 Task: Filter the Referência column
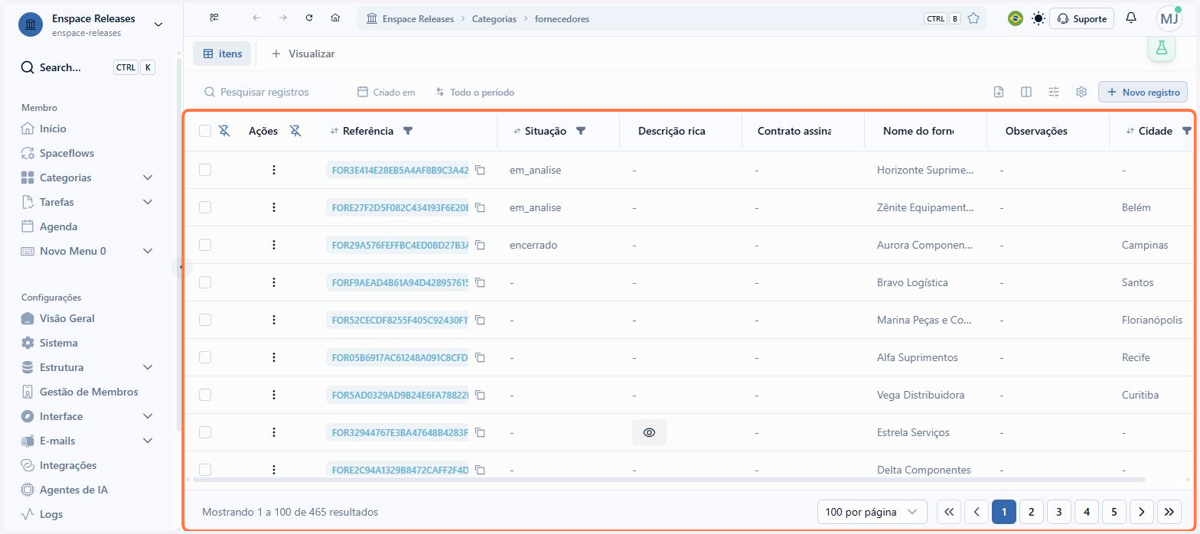[x=408, y=131]
